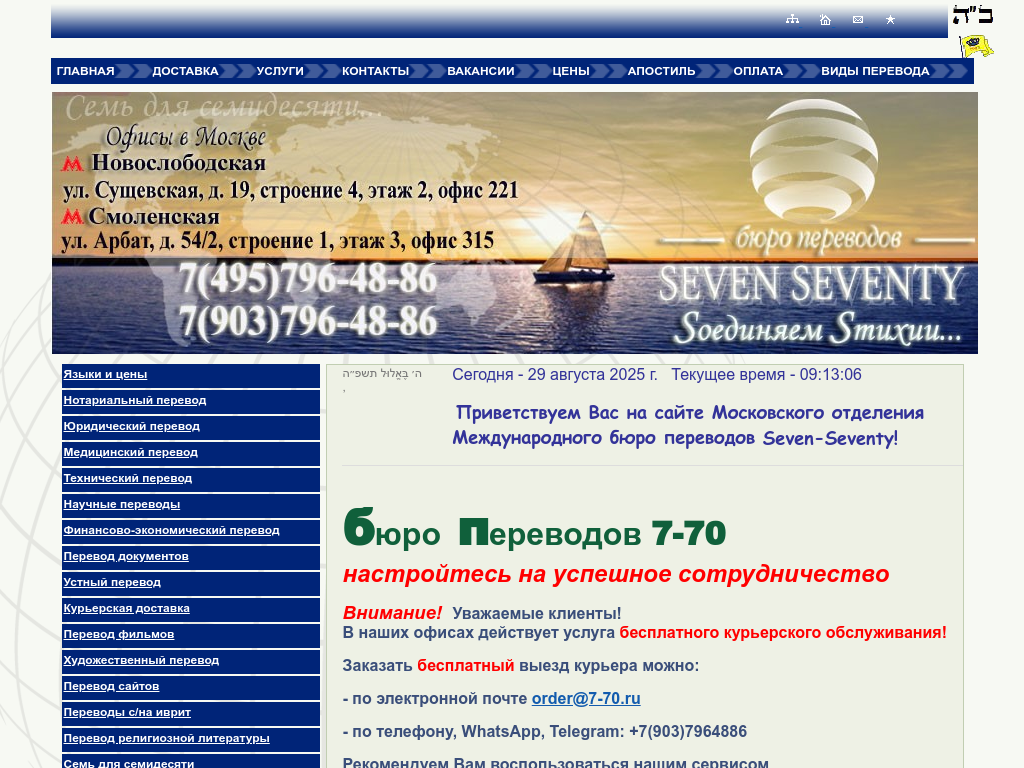Open the Художественный перевод link

tap(141, 661)
